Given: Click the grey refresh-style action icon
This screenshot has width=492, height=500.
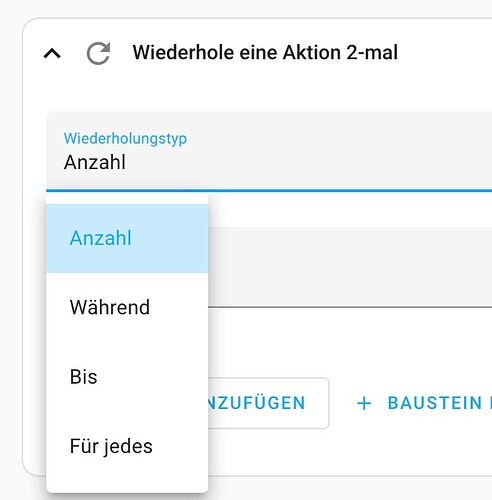Looking at the screenshot, I should [98, 53].
